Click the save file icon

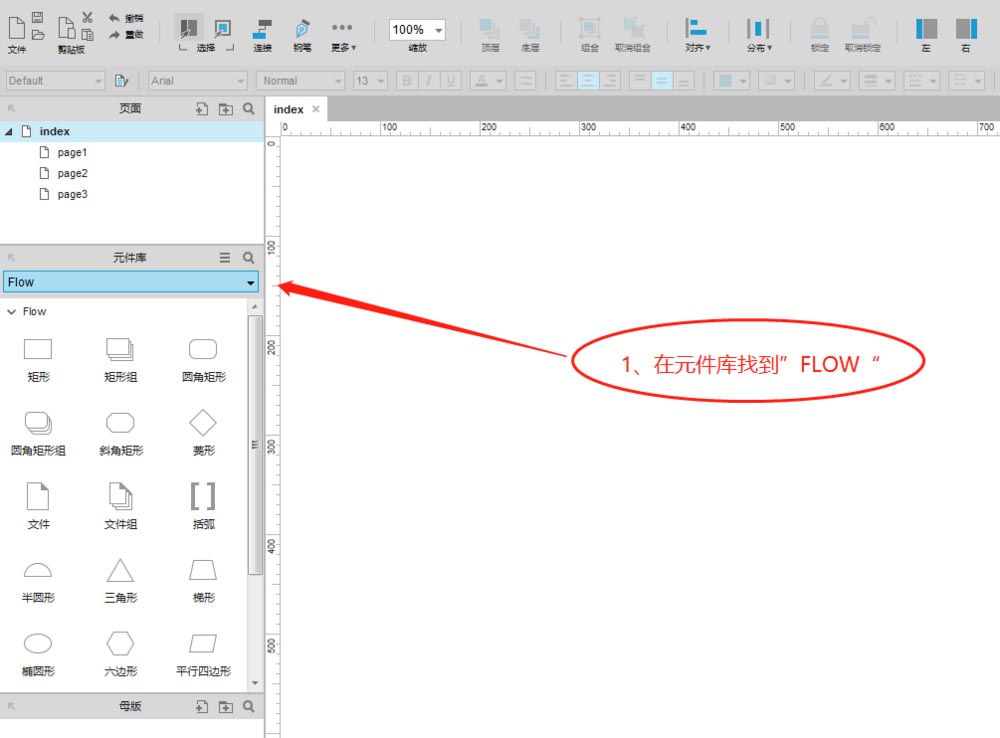(37, 17)
